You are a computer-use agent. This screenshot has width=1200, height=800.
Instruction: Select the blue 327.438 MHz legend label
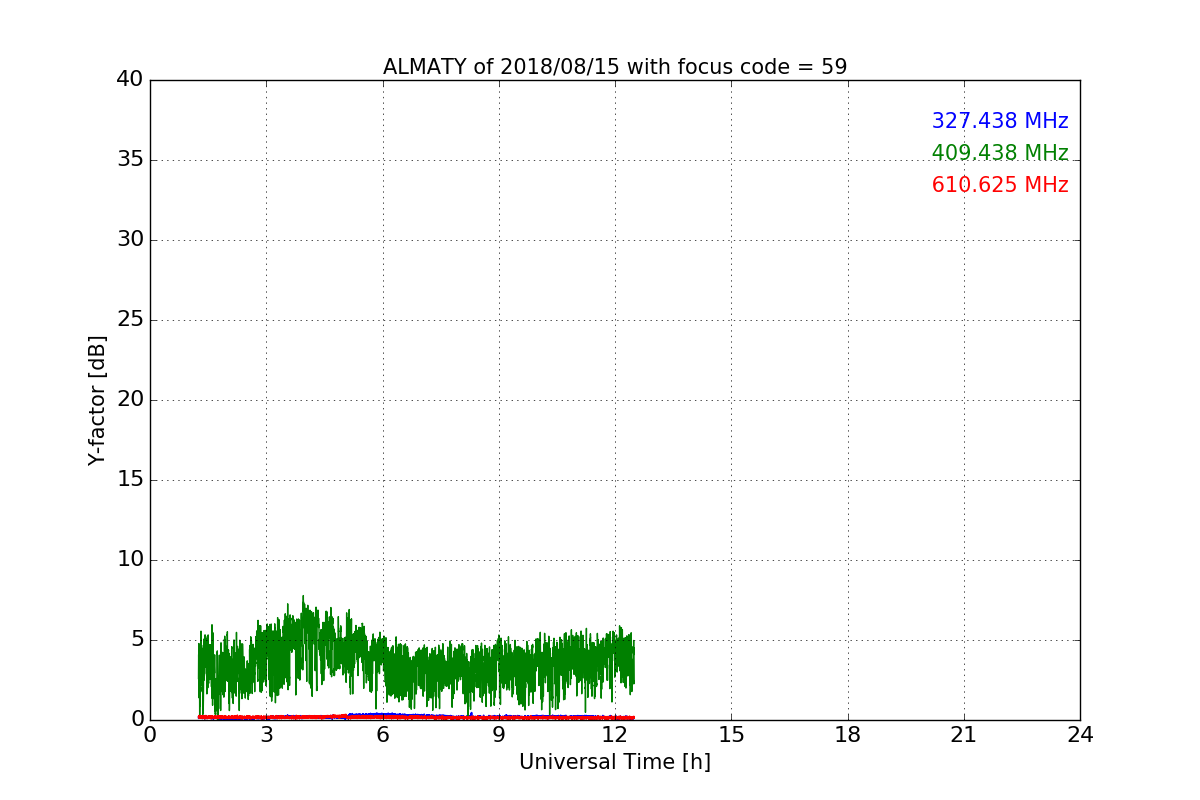click(1000, 121)
